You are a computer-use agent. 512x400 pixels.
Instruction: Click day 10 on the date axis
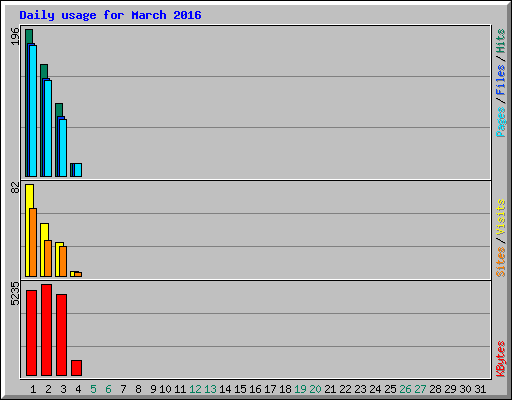tap(165, 389)
